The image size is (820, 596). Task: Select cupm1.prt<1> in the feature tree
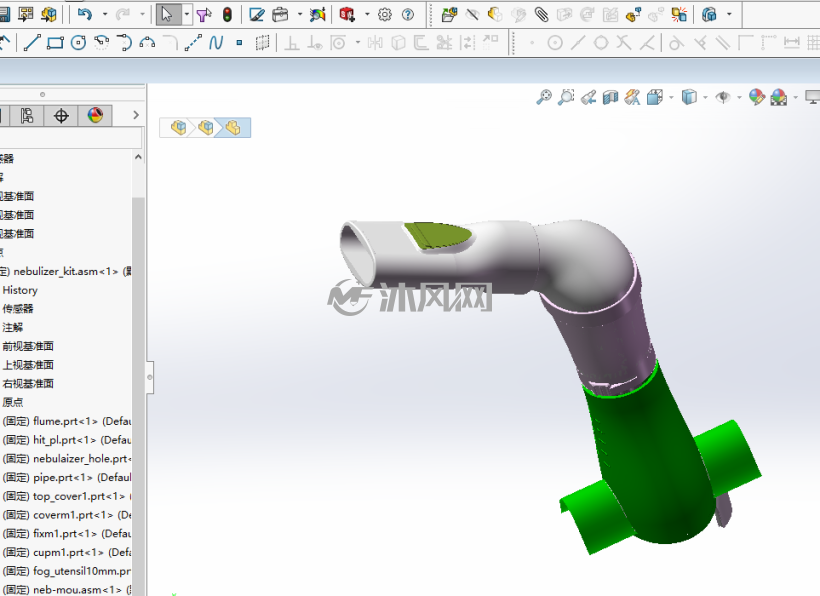tap(69, 553)
